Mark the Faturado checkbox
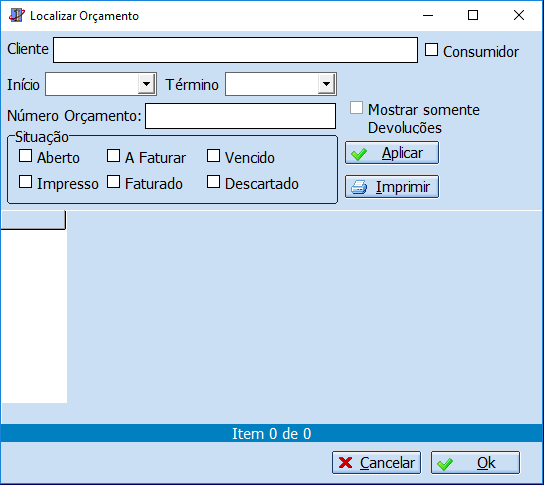This screenshot has height=485, width=544. pos(113,182)
